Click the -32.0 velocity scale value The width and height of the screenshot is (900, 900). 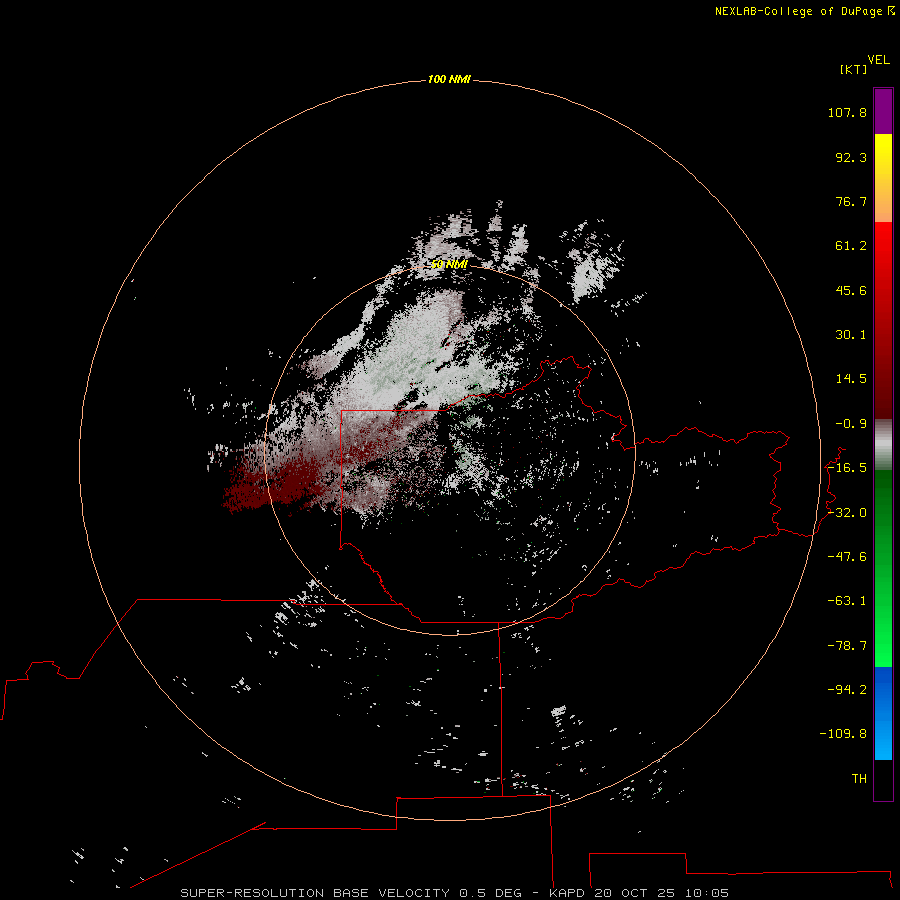(x=847, y=513)
